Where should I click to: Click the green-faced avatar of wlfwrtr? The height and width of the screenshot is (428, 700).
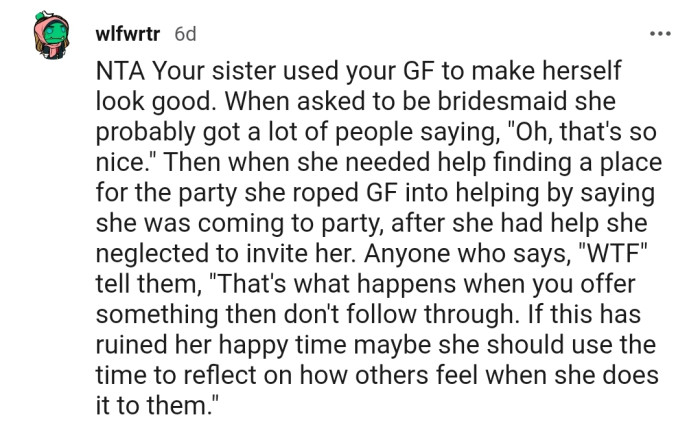click(x=51, y=35)
